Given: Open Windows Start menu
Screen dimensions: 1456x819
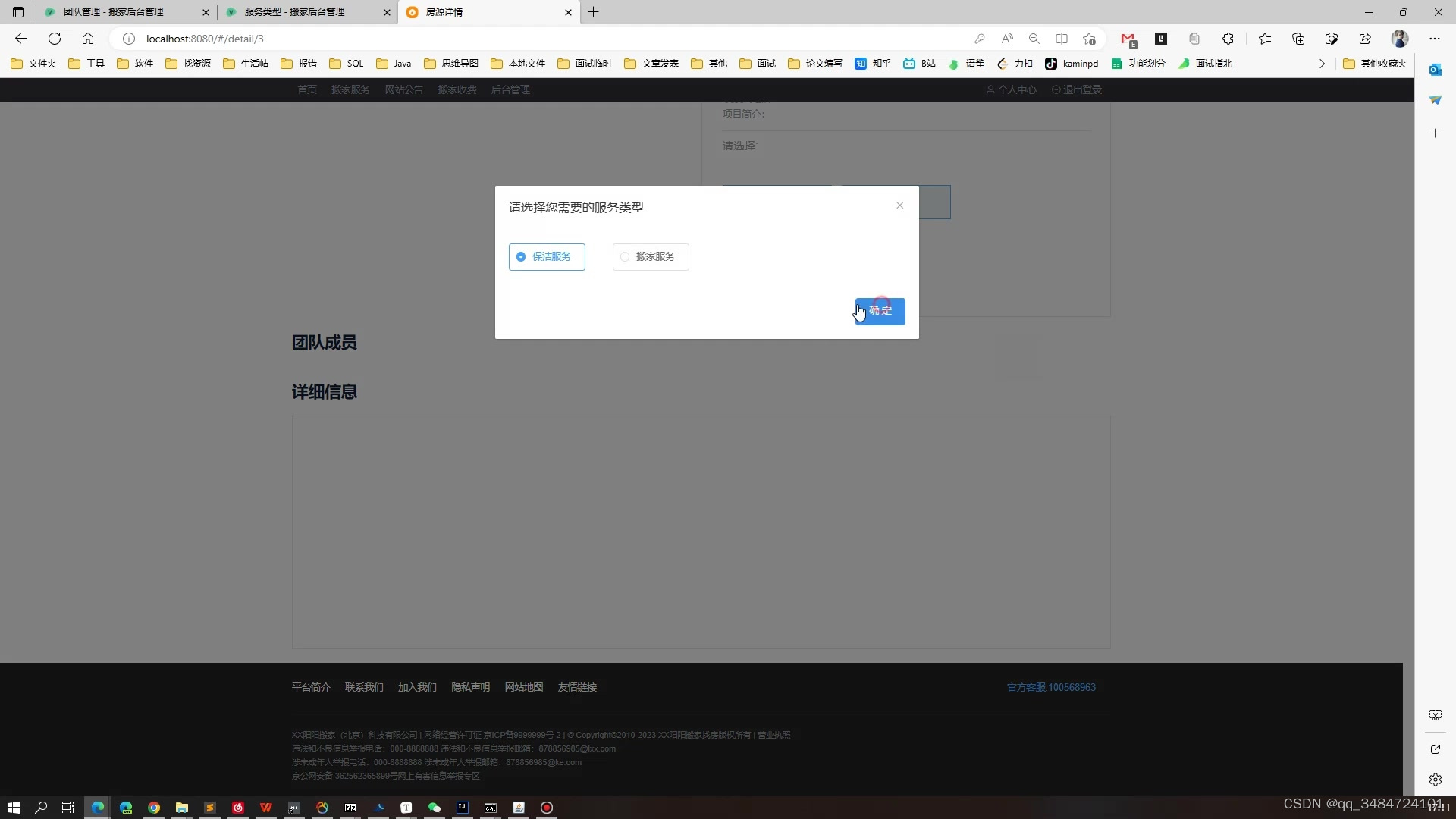Looking at the screenshot, I should coord(13,808).
